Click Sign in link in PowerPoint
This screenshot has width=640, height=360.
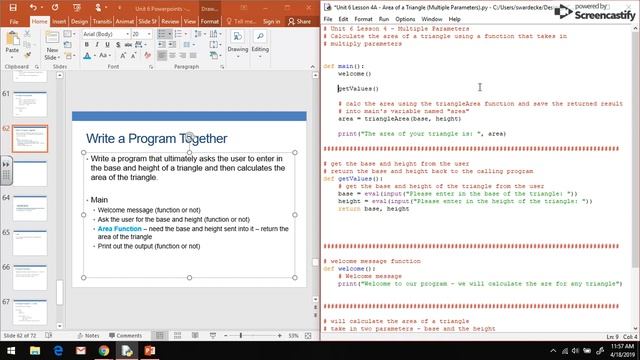tap(271, 21)
